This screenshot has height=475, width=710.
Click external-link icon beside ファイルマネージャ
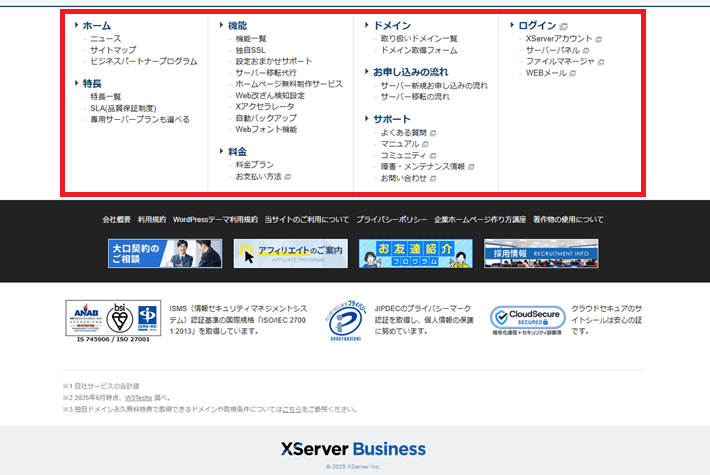coord(601,62)
